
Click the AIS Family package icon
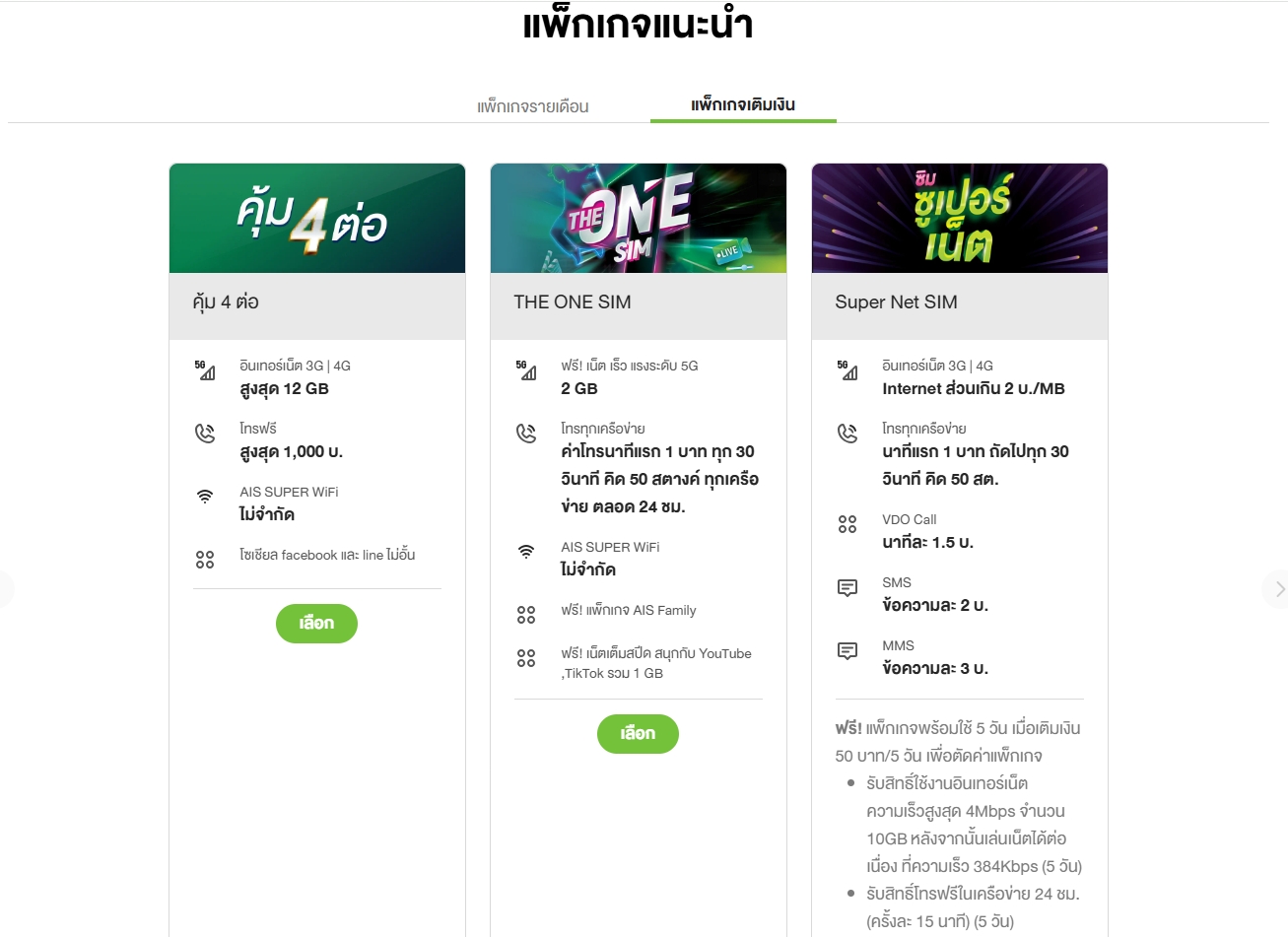526,615
